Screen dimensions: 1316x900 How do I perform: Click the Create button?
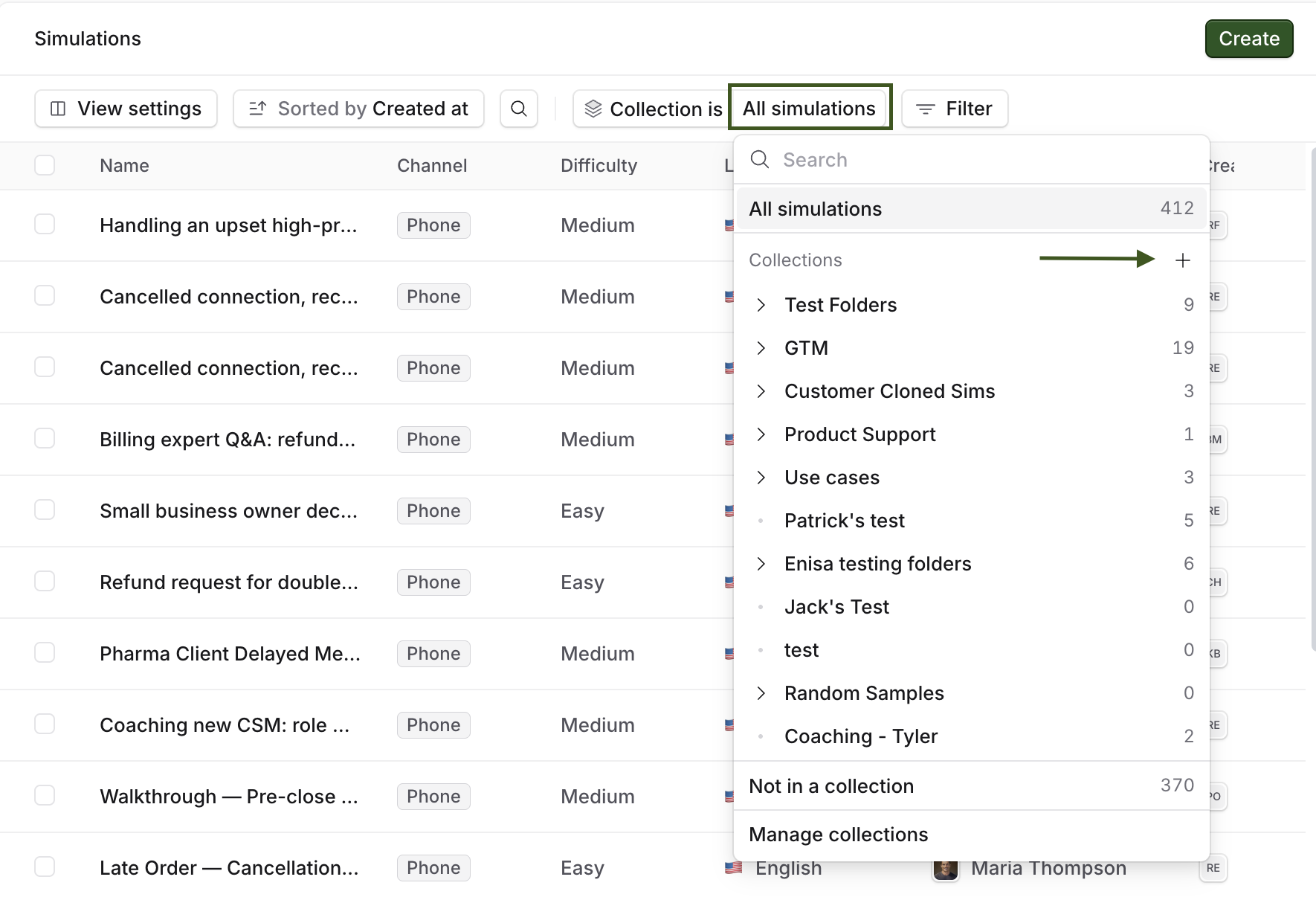[x=1249, y=39]
